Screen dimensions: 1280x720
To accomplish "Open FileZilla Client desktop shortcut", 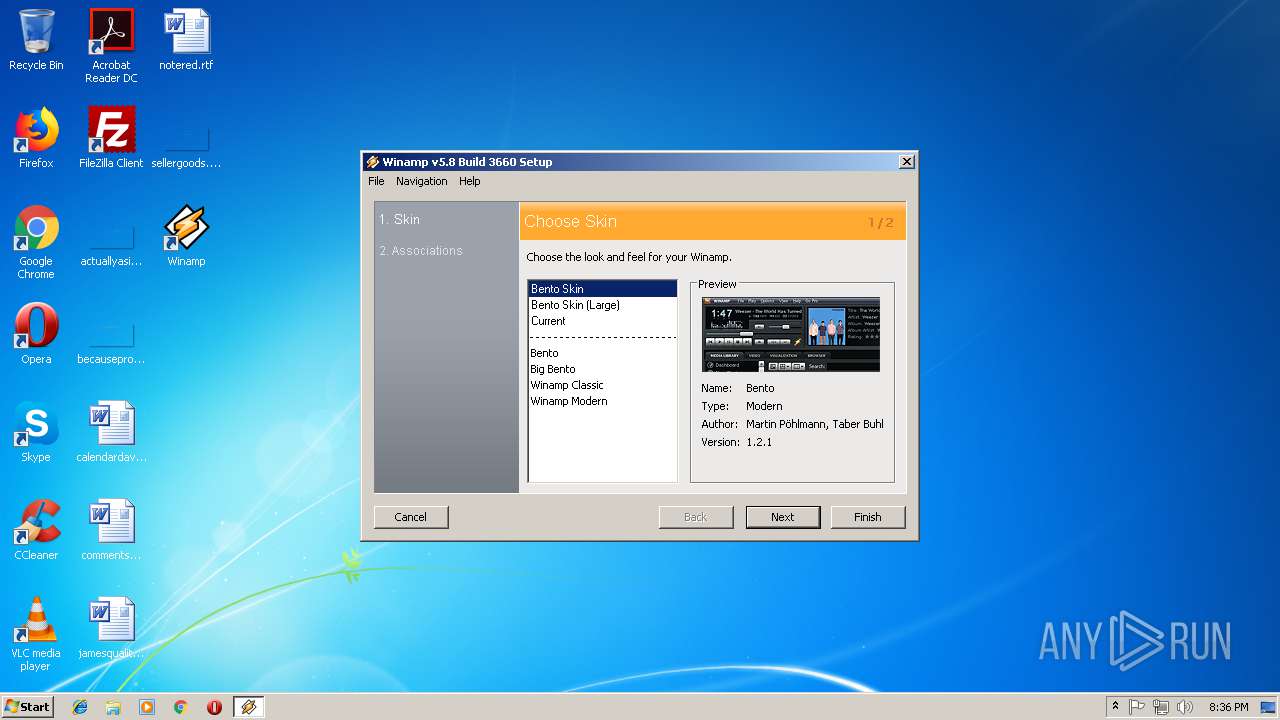I will click(x=111, y=138).
